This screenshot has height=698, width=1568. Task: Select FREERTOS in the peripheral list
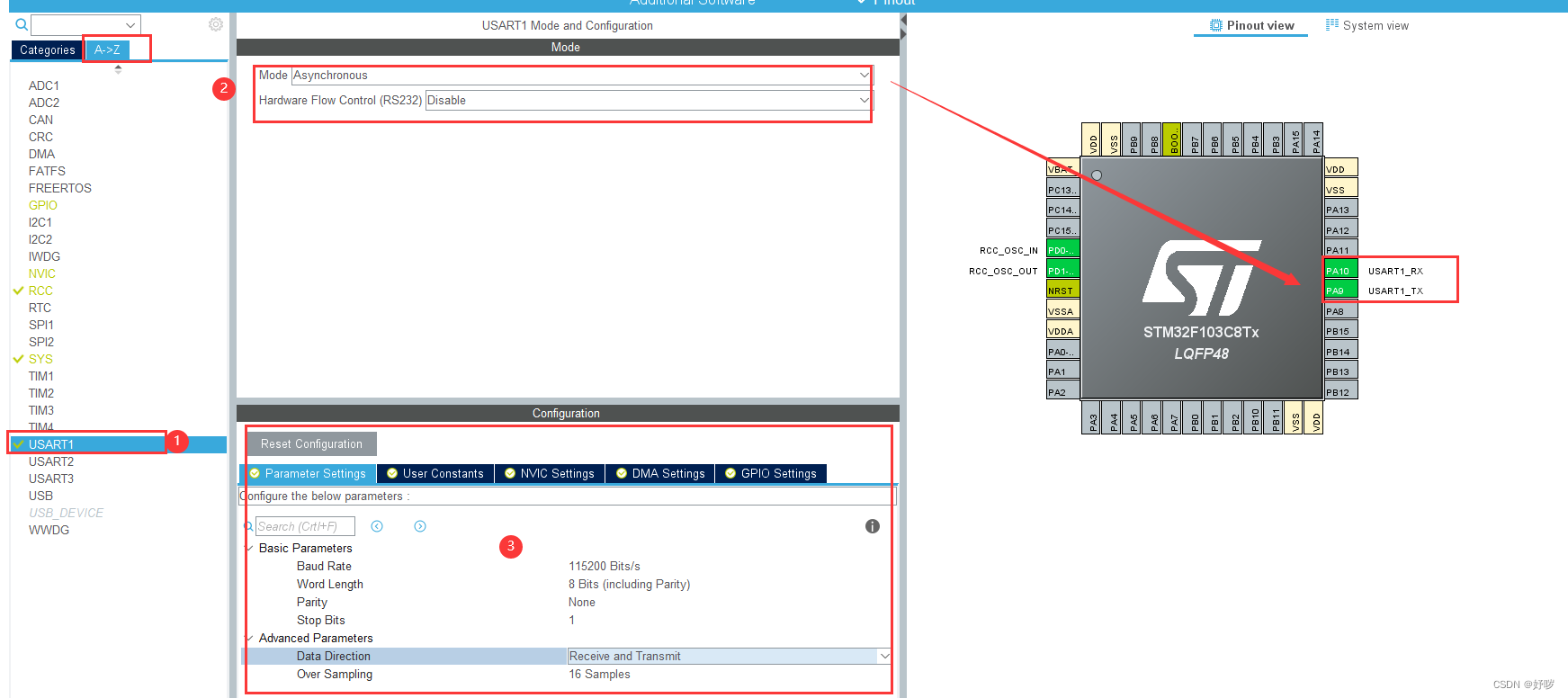point(59,188)
